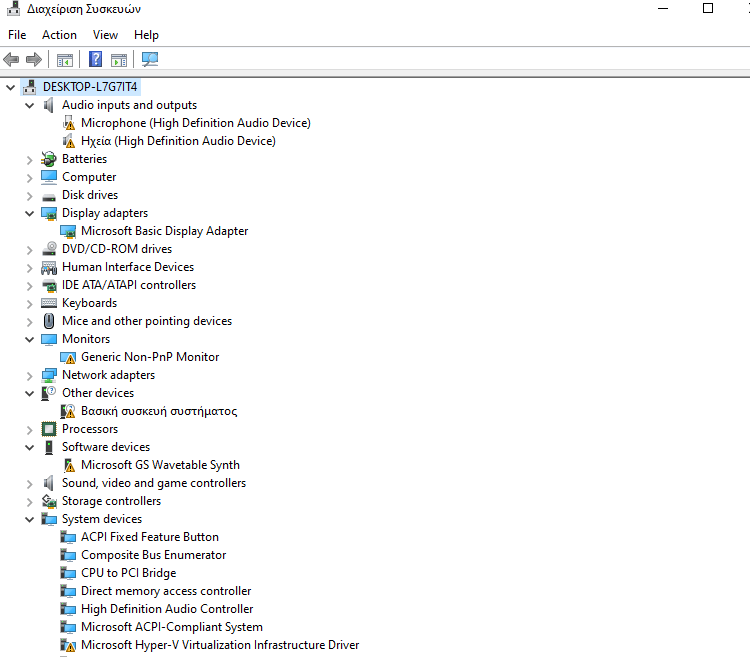This screenshot has height=657, width=750.
Task: Collapse the Display adapters category
Action: tap(30, 213)
